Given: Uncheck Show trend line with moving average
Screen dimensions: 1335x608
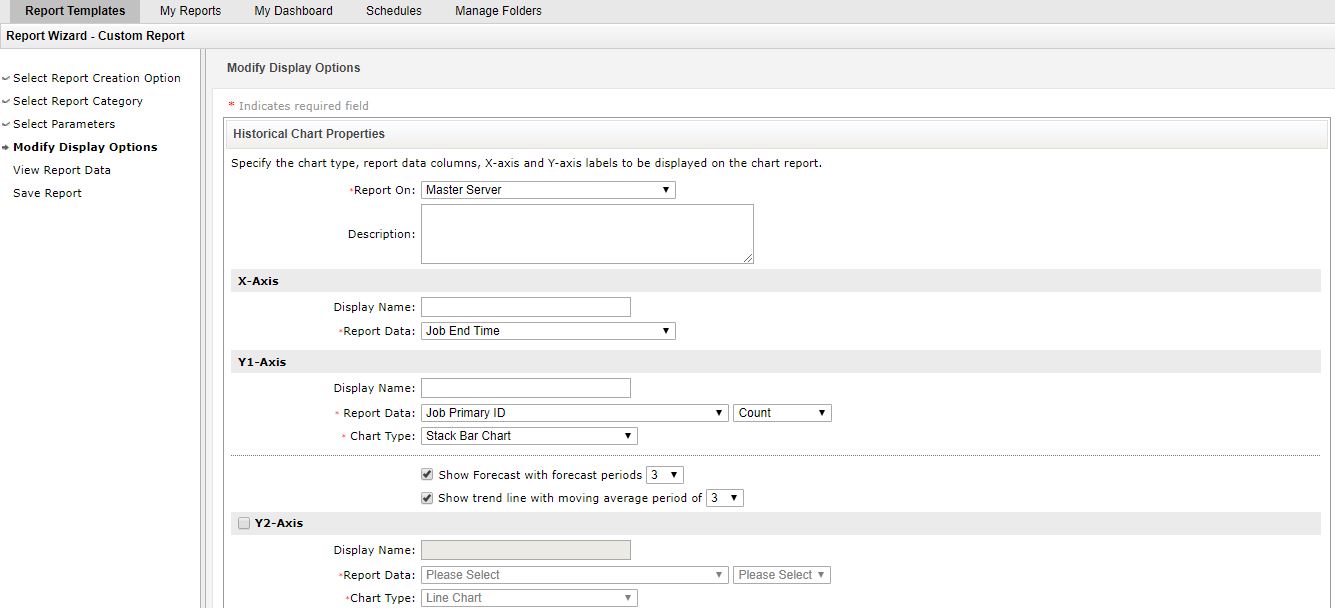Looking at the screenshot, I should (x=426, y=497).
